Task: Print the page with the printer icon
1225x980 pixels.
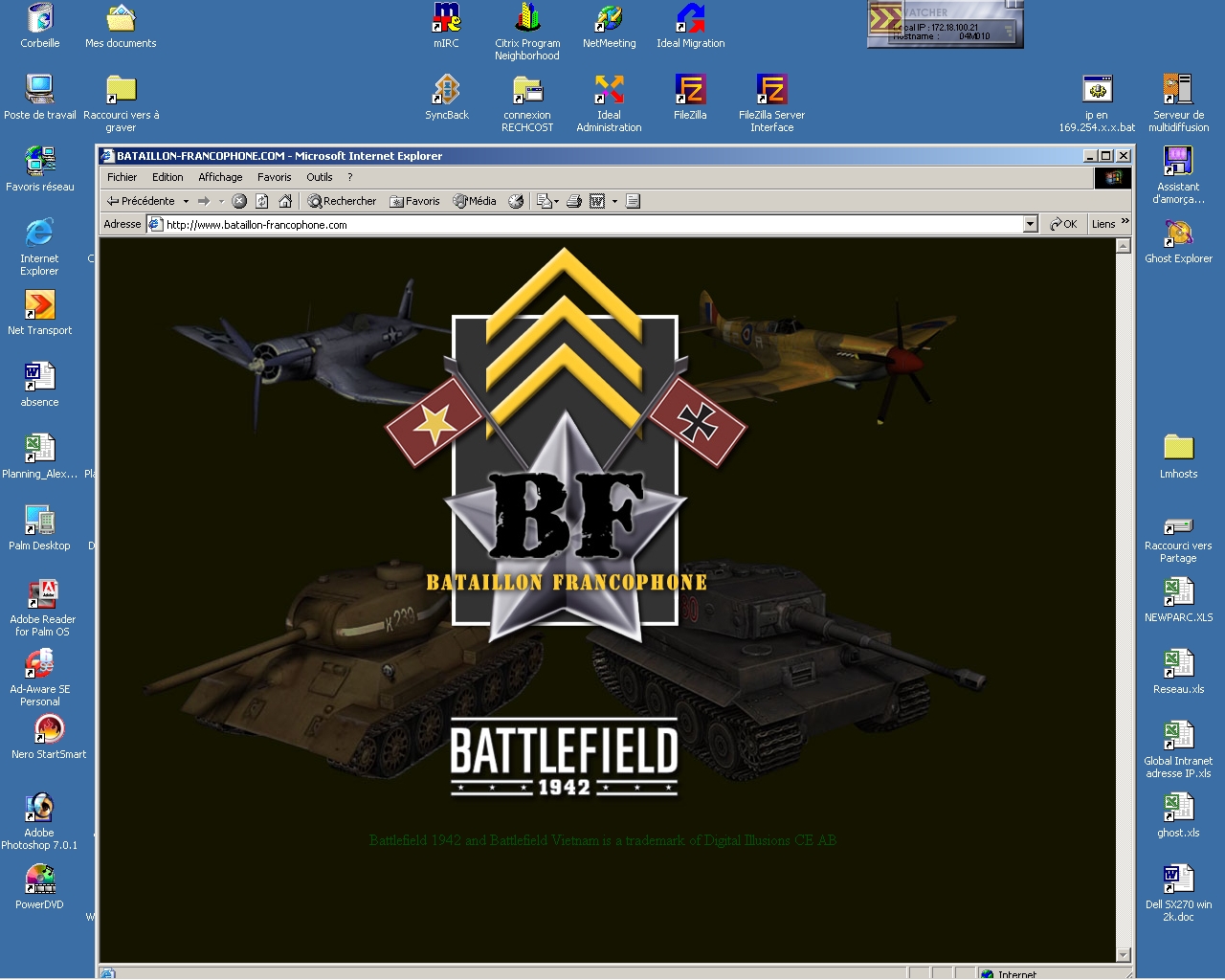Action: [x=574, y=201]
